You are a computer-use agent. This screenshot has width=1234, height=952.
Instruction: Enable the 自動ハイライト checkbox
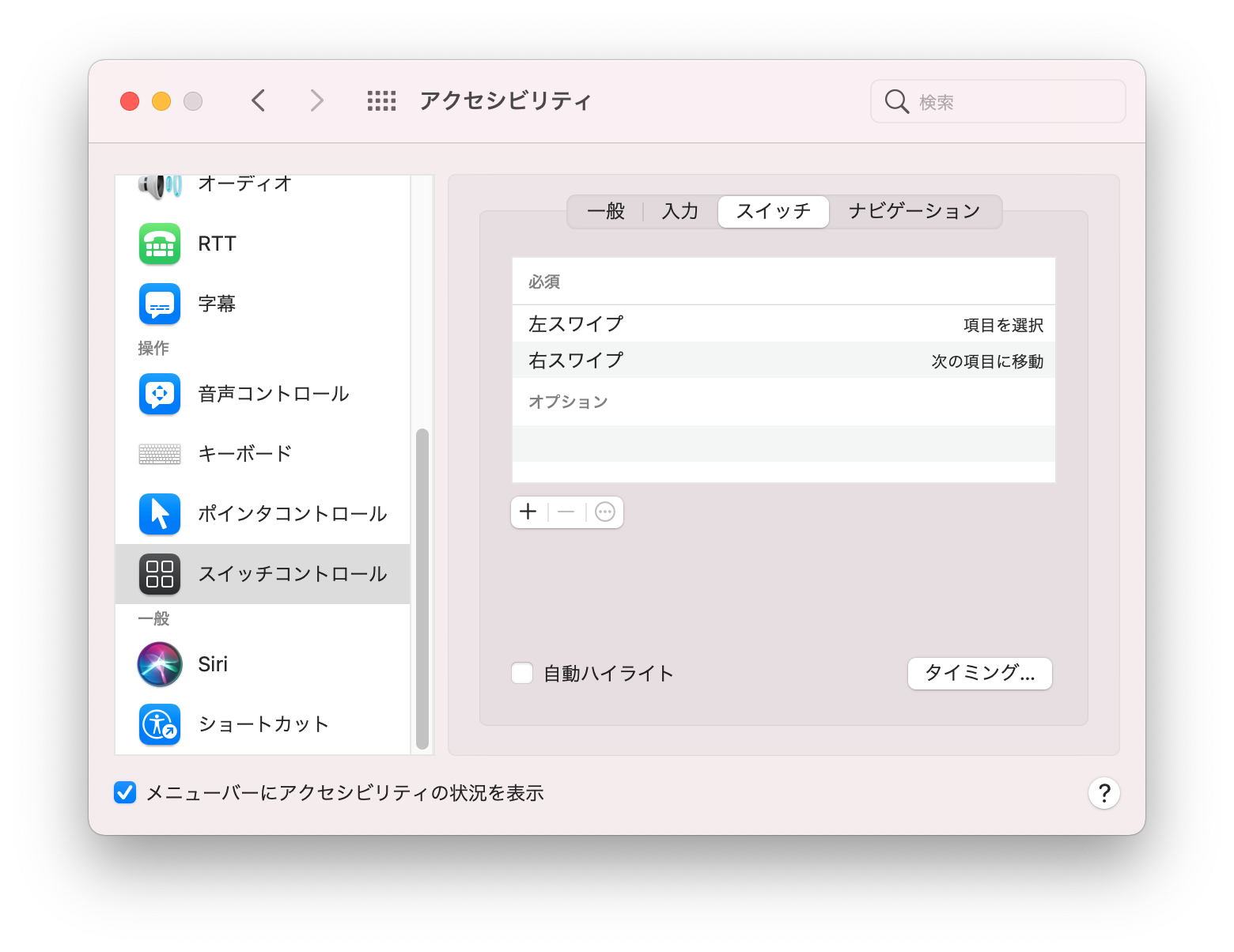pos(521,673)
